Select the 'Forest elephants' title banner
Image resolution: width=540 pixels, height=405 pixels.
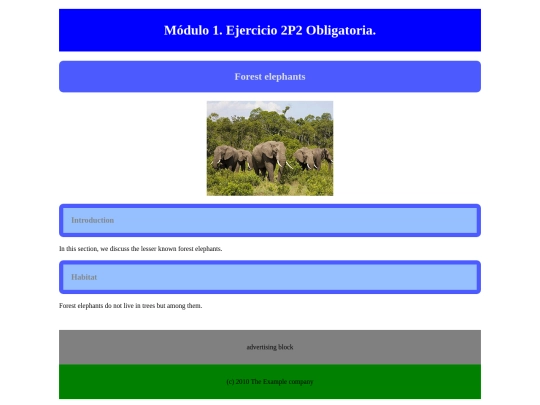click(270, 76)
